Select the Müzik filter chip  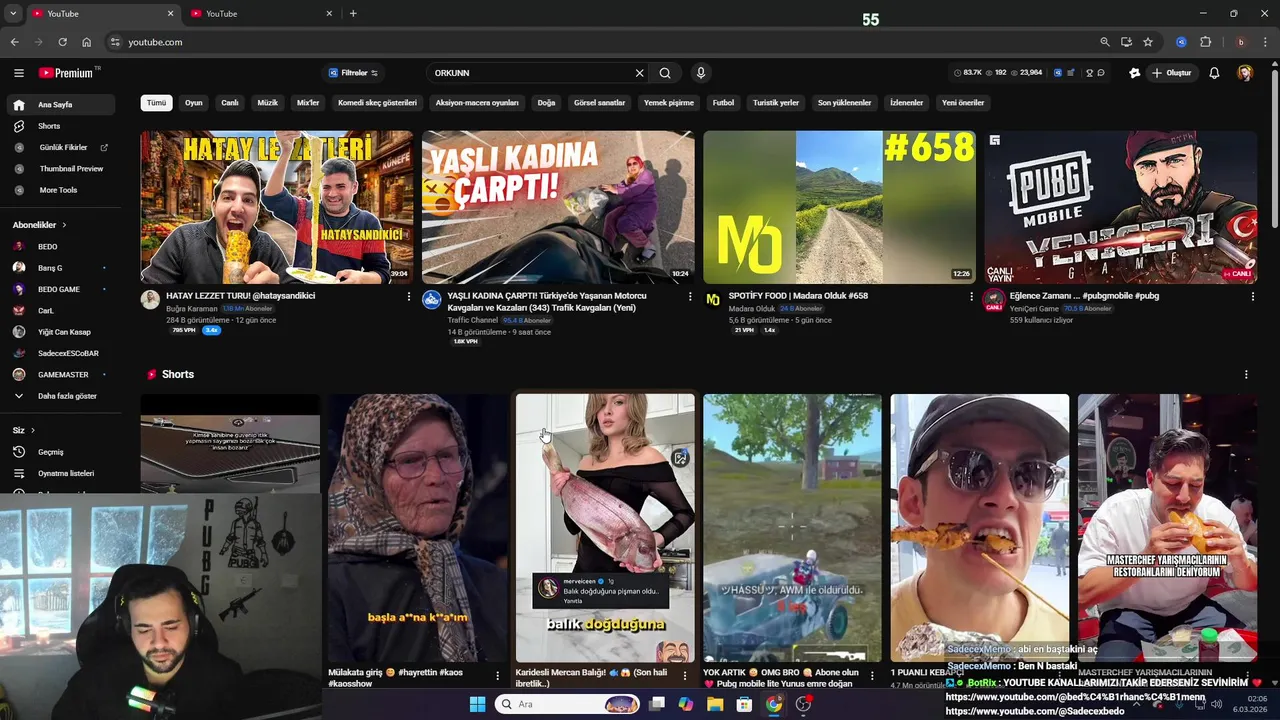coord(268,103)
